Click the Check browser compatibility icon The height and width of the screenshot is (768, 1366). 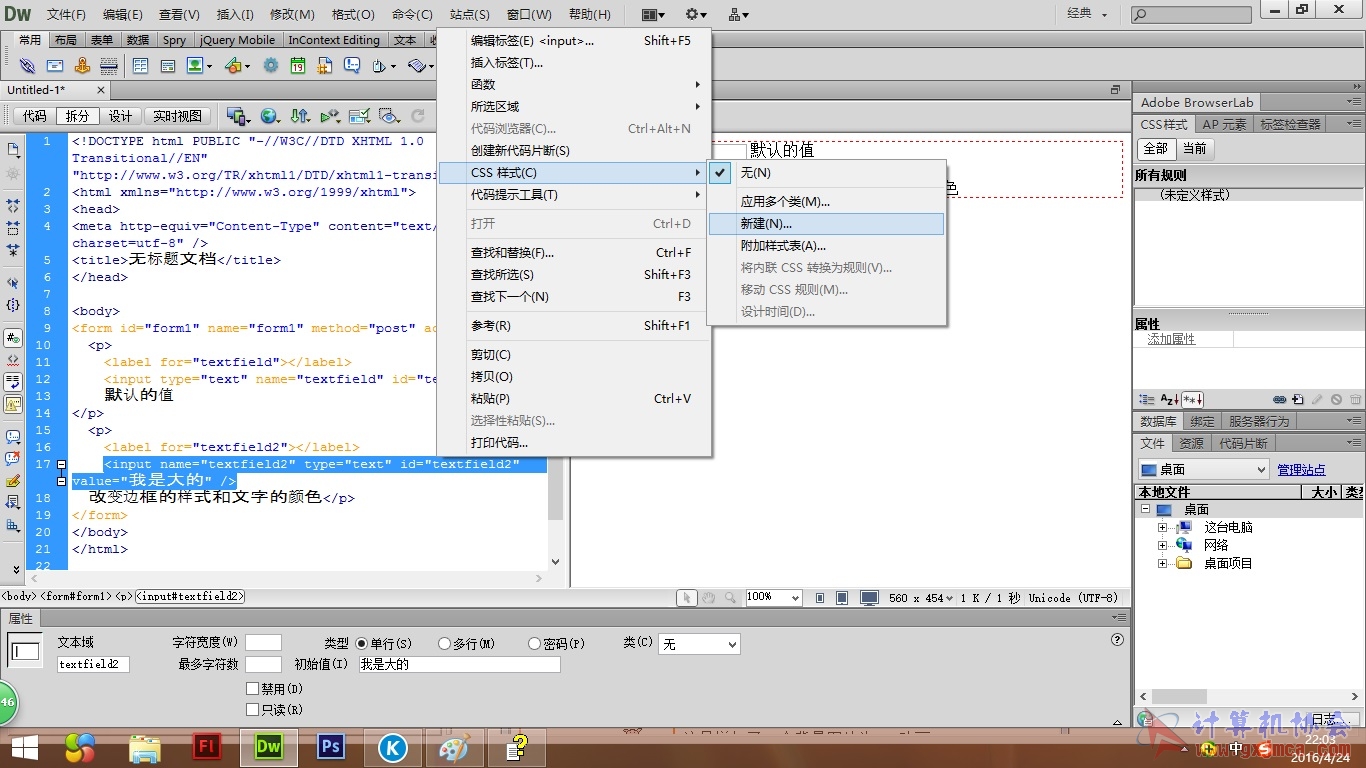click(359, 116)
